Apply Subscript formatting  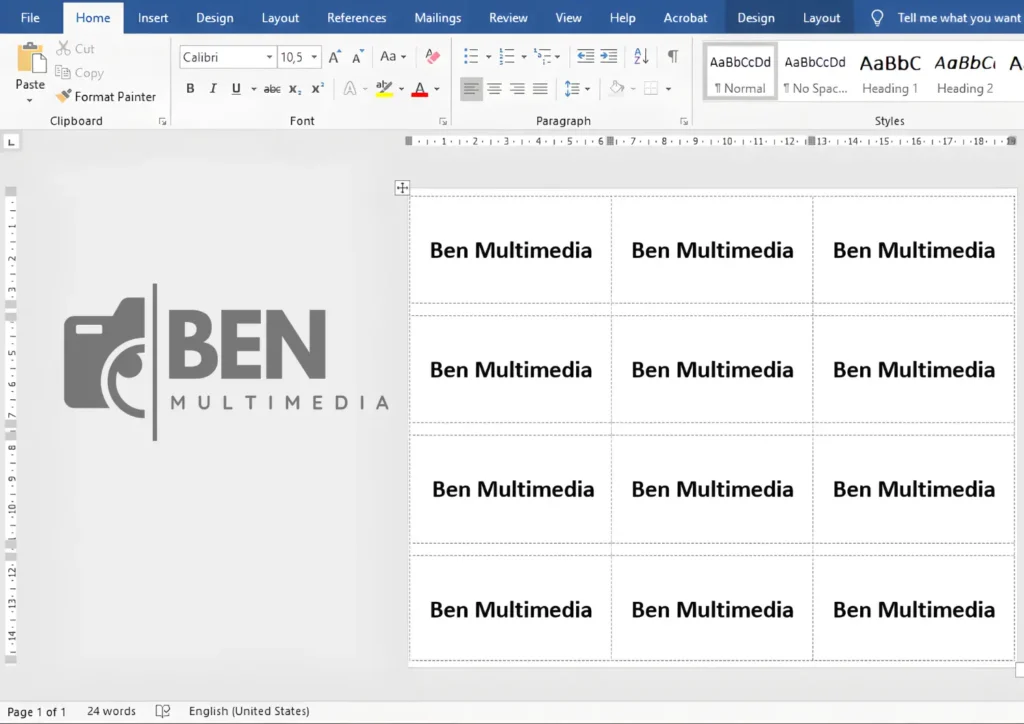tap(296, 89)
